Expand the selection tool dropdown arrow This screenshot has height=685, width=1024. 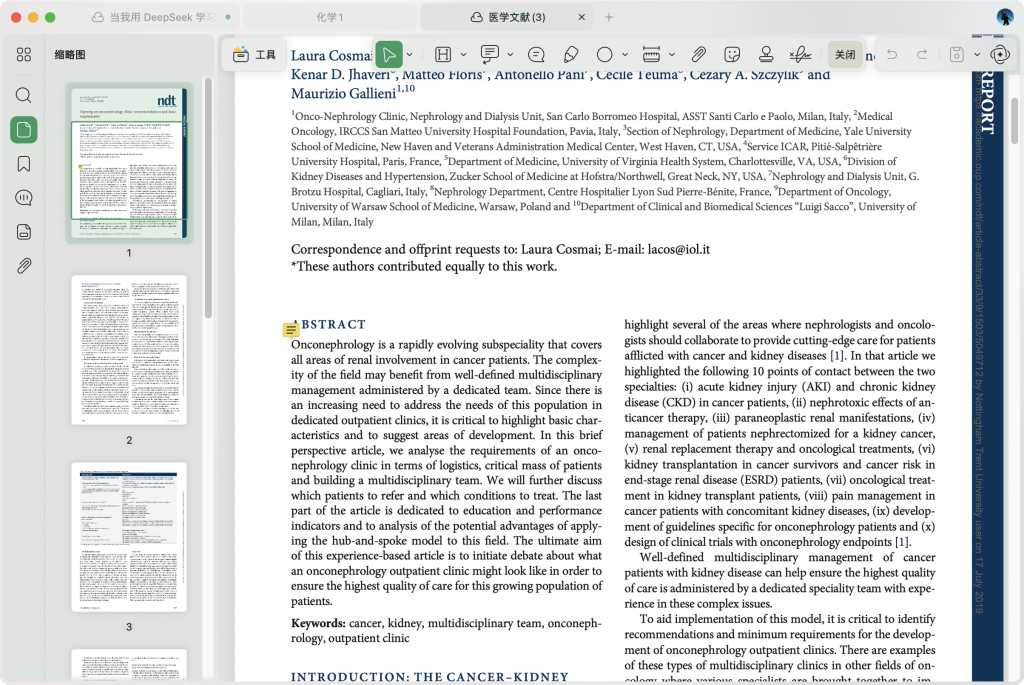(x=409, y=55)
